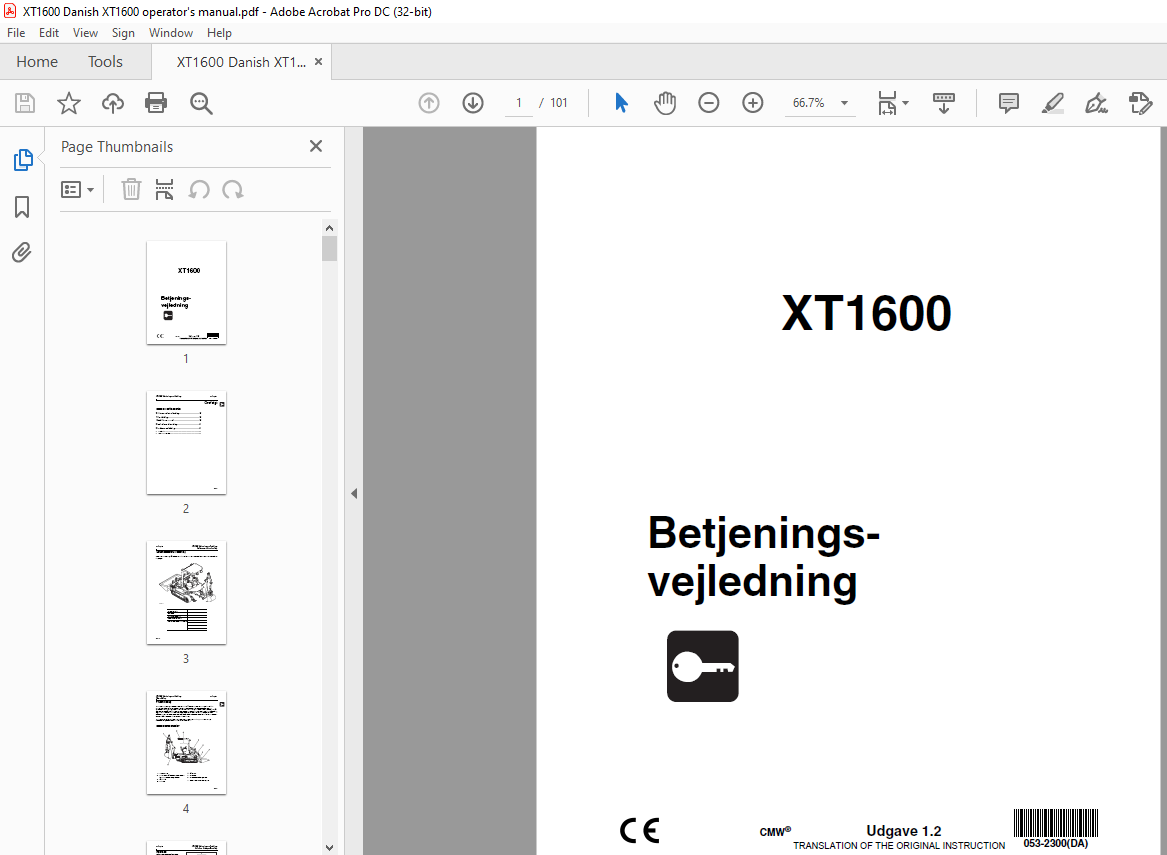
Task: Close the XT1600 Danish document tab
Action: (x=319, y=62)
